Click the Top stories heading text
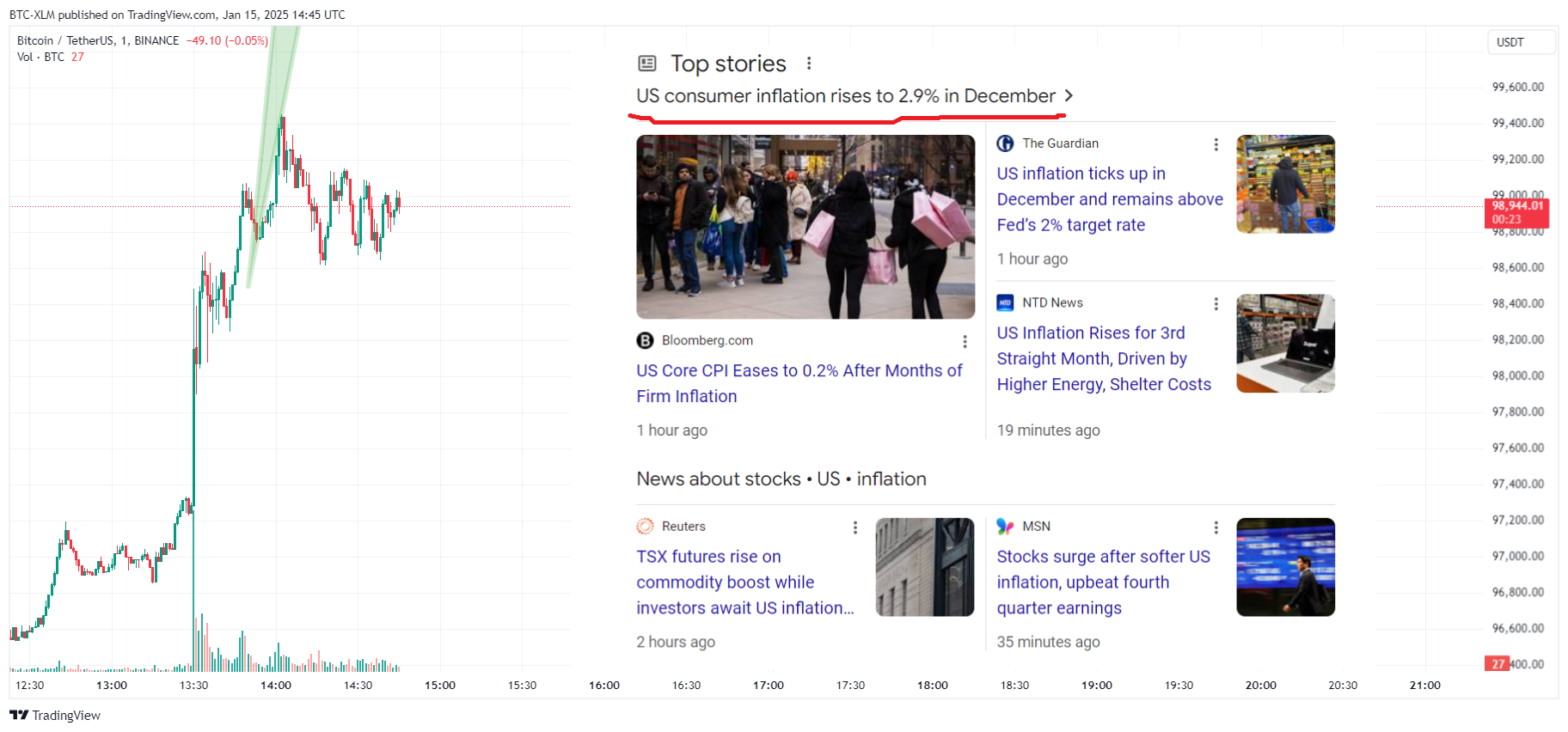Image resolution: width=1568 pixels, height=732 pixels. tap(728, 64)
